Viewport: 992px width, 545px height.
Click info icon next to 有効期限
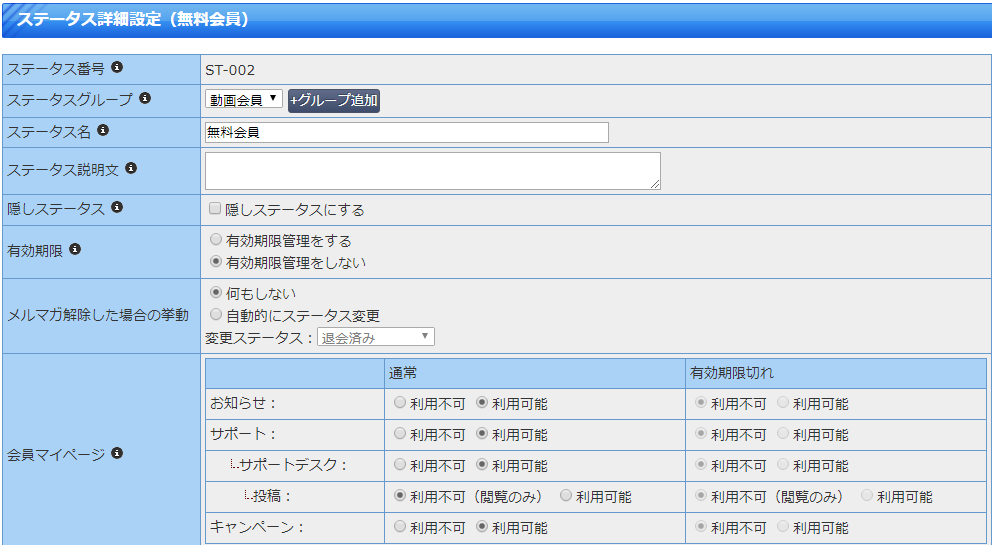click(75, 249)
